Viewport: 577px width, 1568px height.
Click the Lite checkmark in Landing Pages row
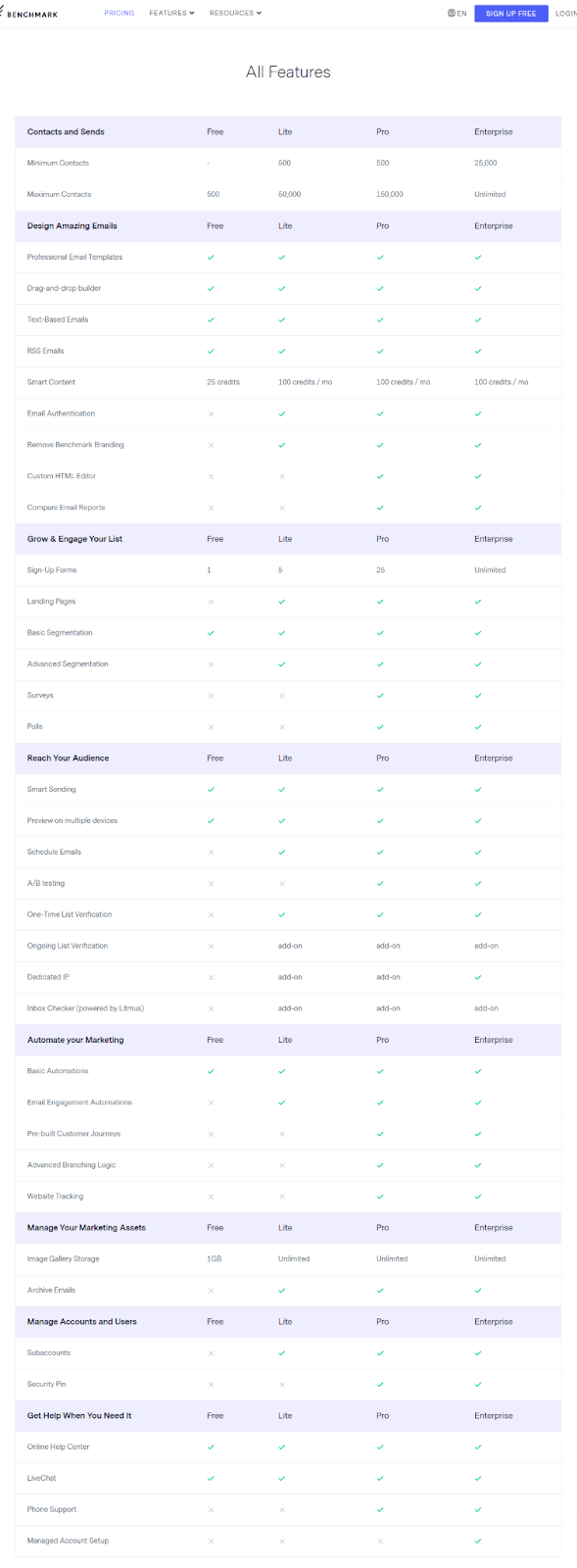pos(282,602)
